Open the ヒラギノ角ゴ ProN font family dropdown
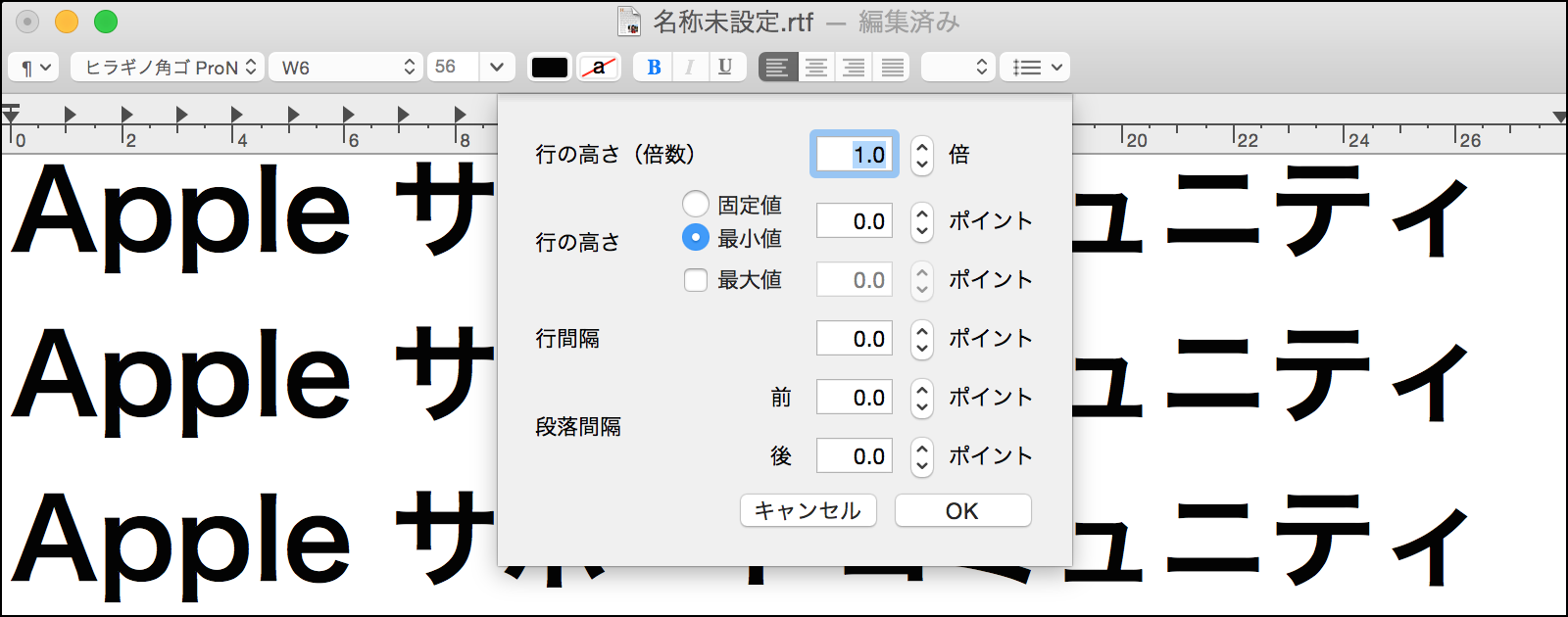Viewport: 1568px width, 617px height. 168,68
